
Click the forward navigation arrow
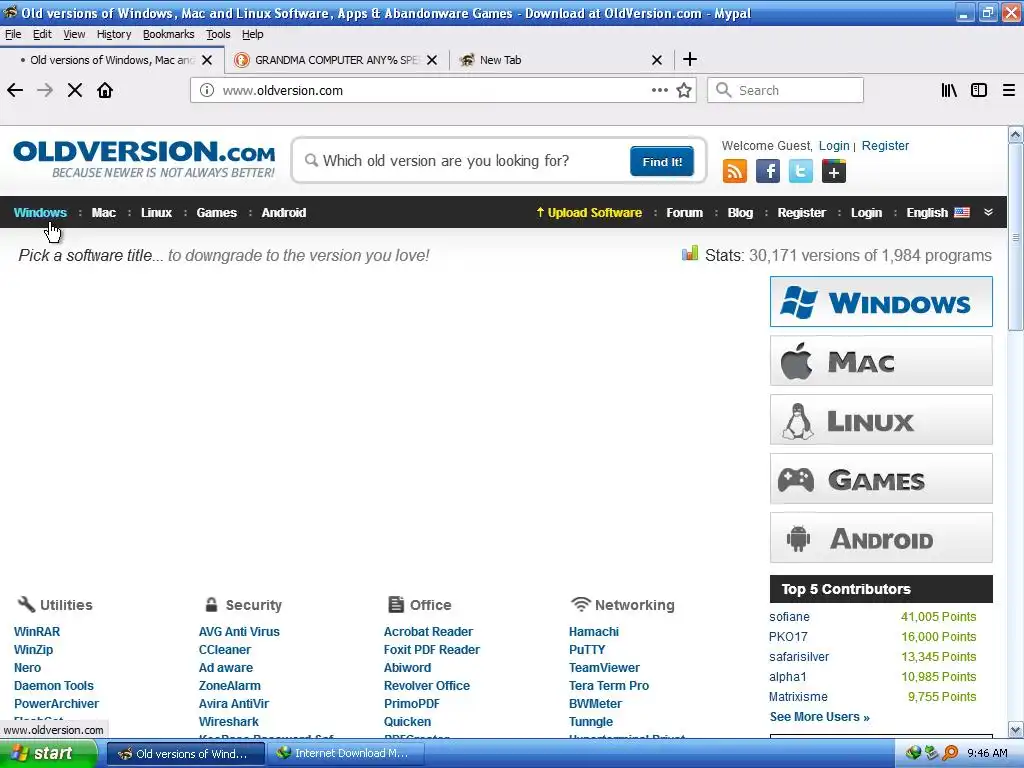(45, 90)
